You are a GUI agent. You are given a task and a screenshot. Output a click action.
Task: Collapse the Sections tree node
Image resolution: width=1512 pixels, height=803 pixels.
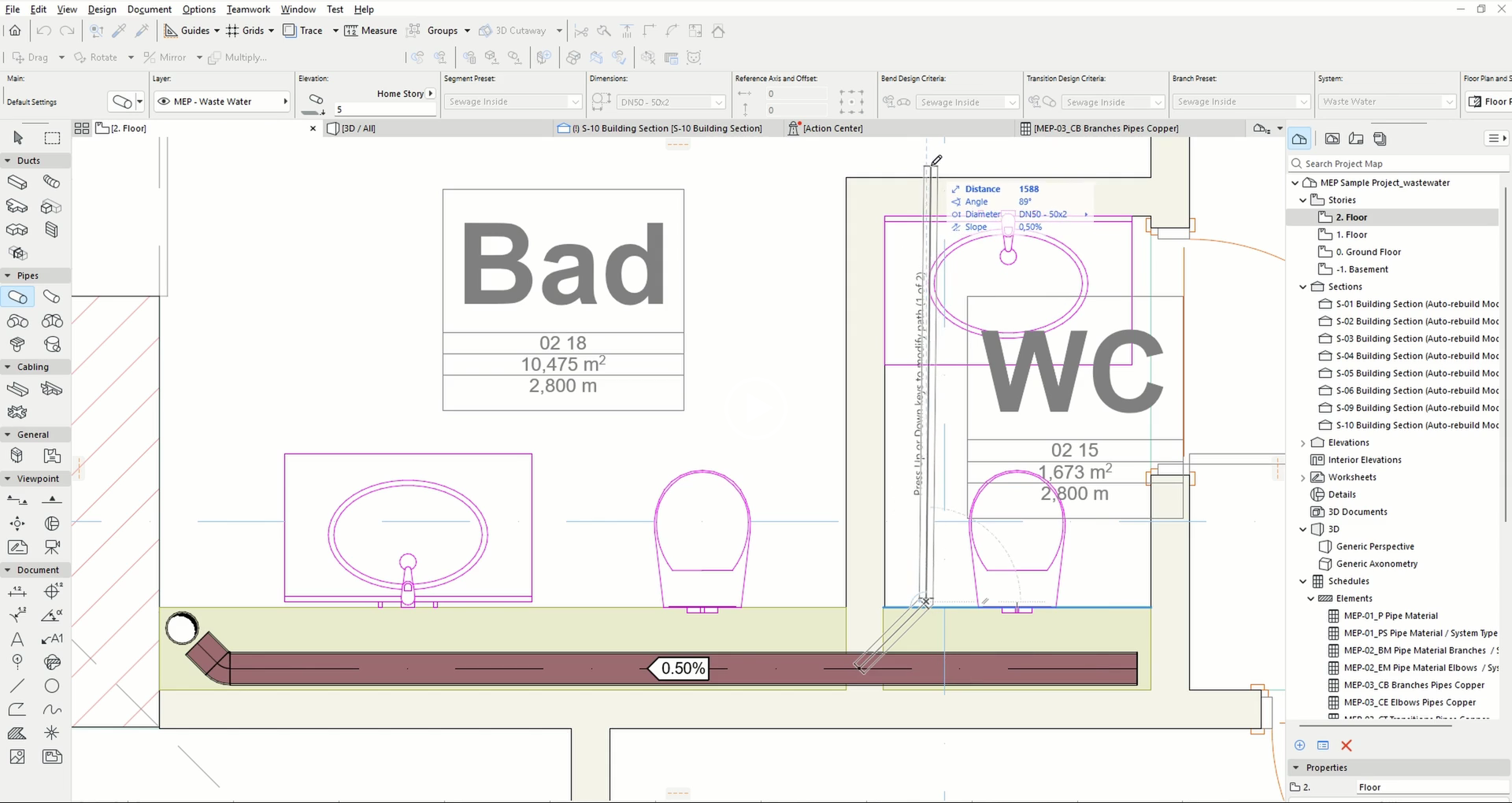[1303, 287]
